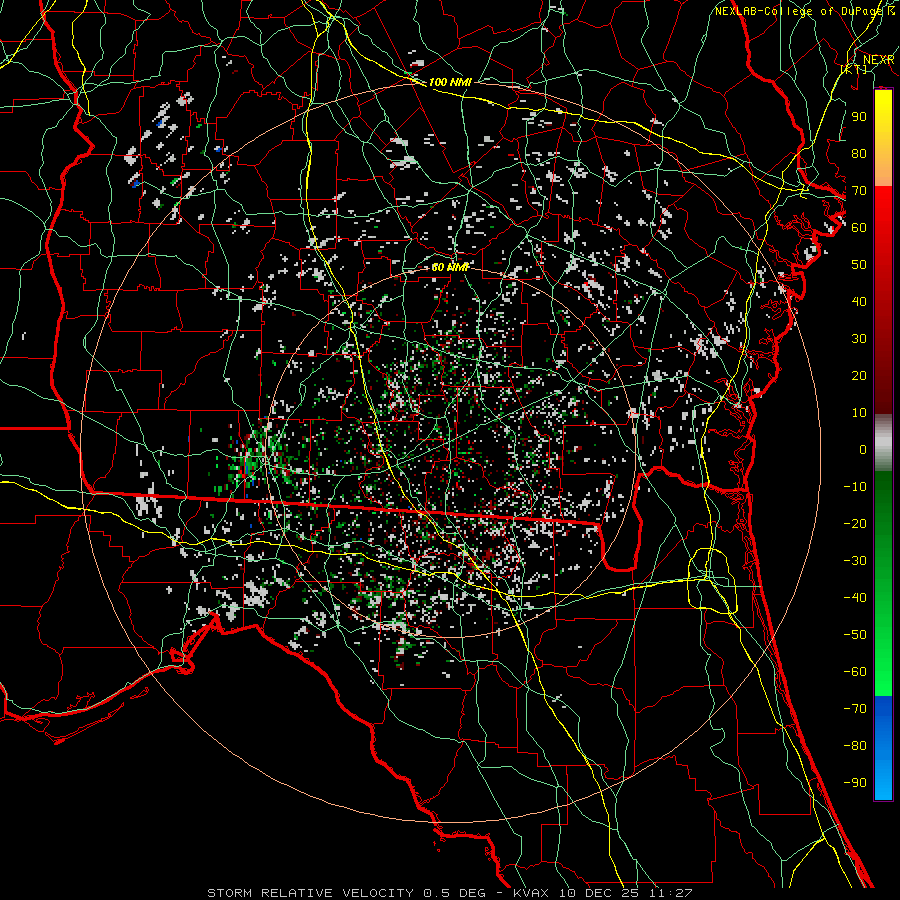Click the "50" value on the velocity scale

click(859, 265)
